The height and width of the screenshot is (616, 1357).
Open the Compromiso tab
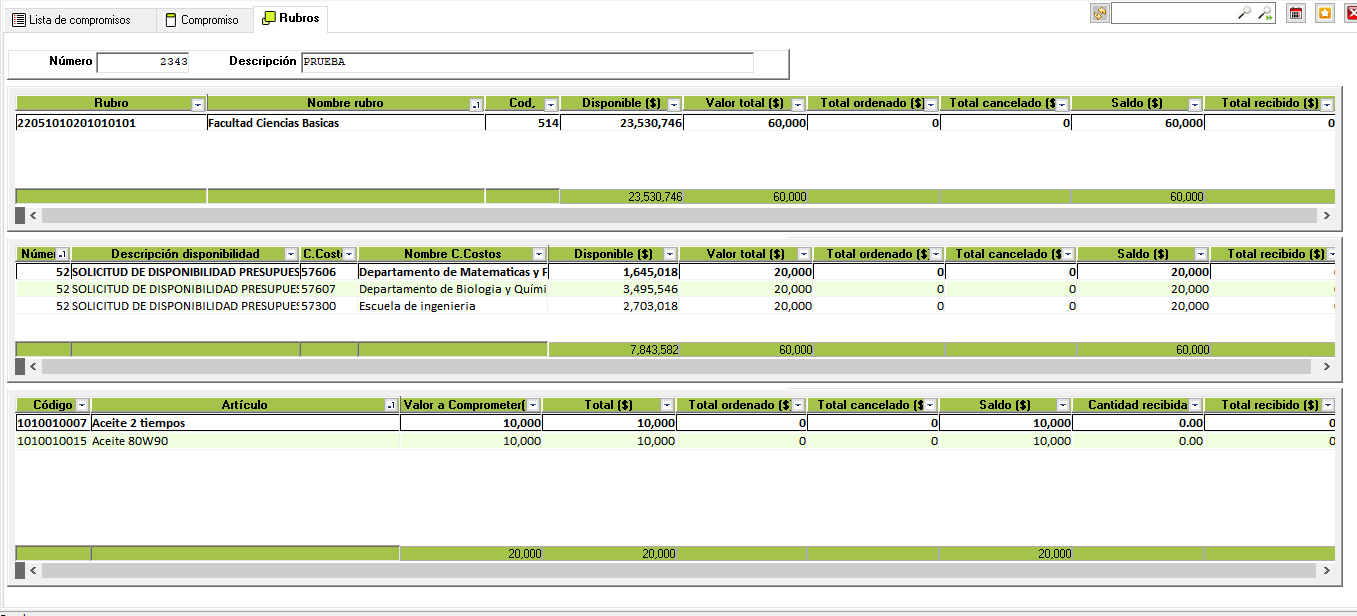[x=207, y=20]
